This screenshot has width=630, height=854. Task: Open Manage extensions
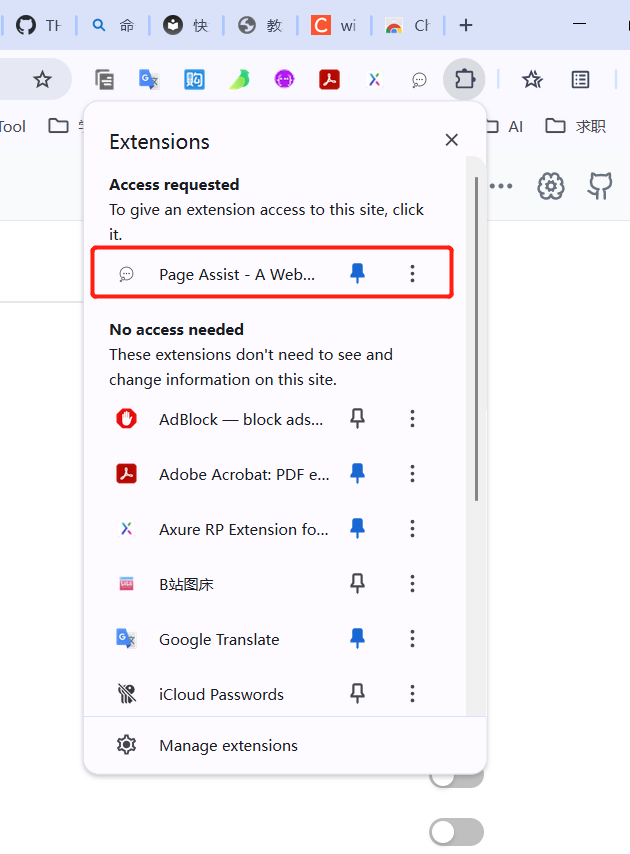[x=228, y=745]
